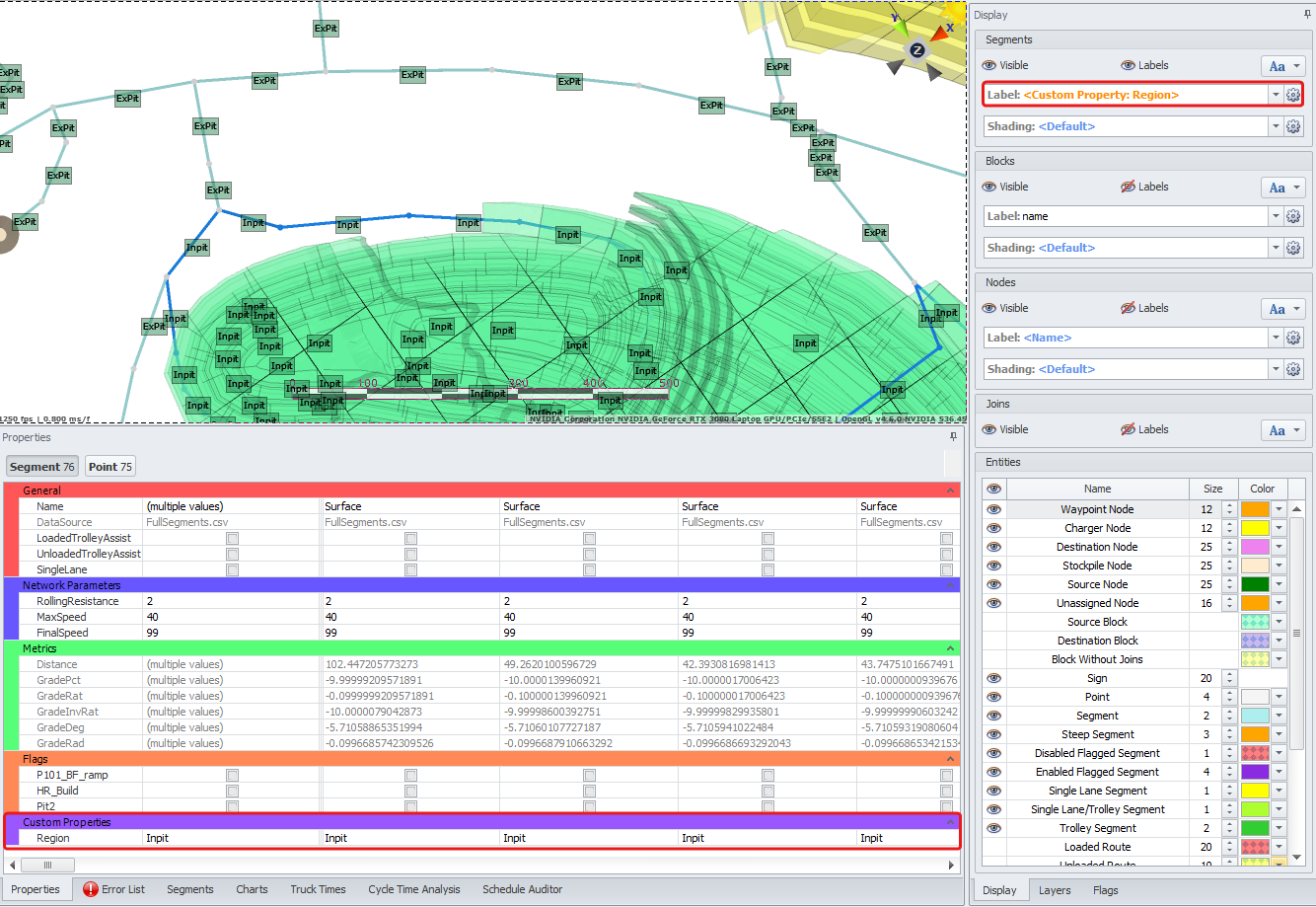
Task: Collapse the General properties section
Action: [x=951, y=491]
